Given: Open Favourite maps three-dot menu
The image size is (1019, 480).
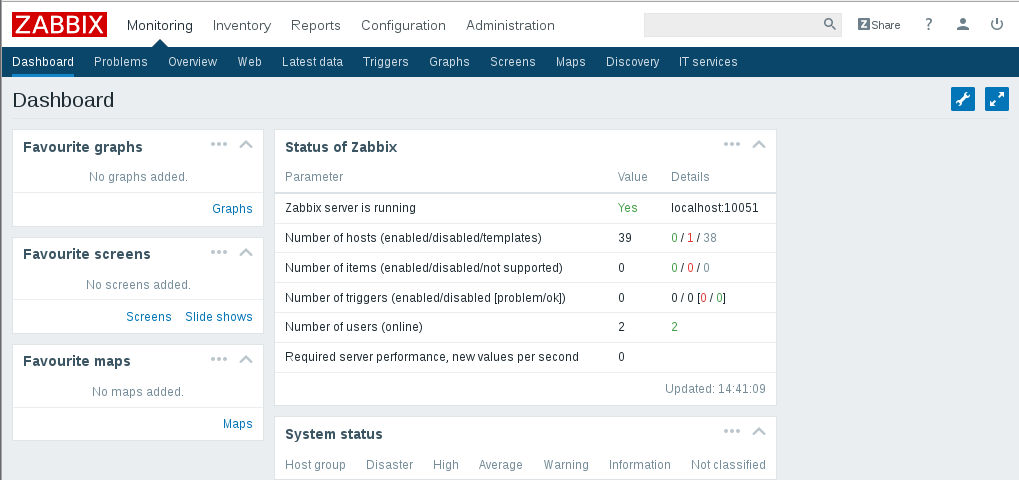Looking at the screenshot, I should (219, 359).
